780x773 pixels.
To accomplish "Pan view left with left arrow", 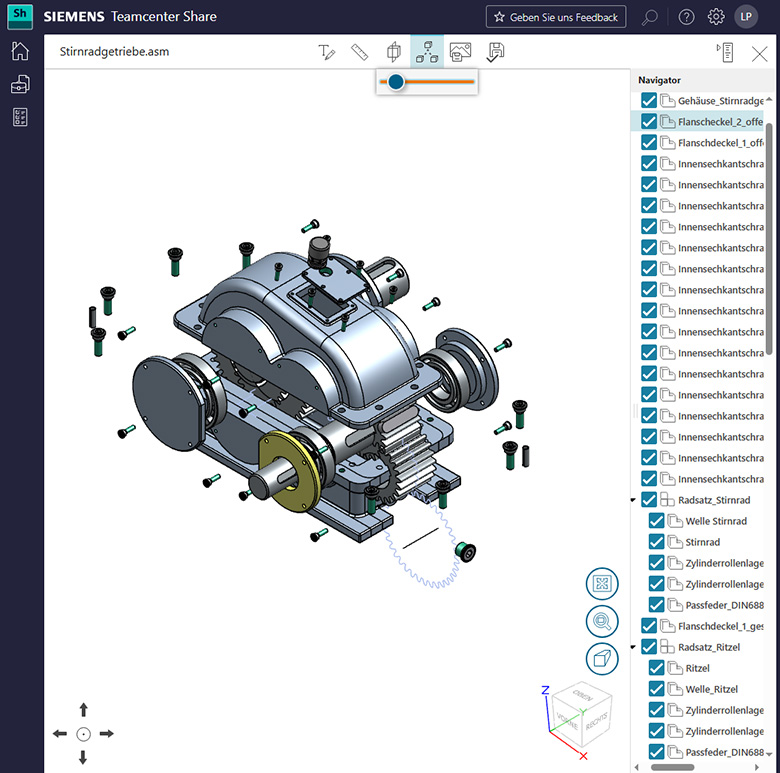I will [60, 734].
